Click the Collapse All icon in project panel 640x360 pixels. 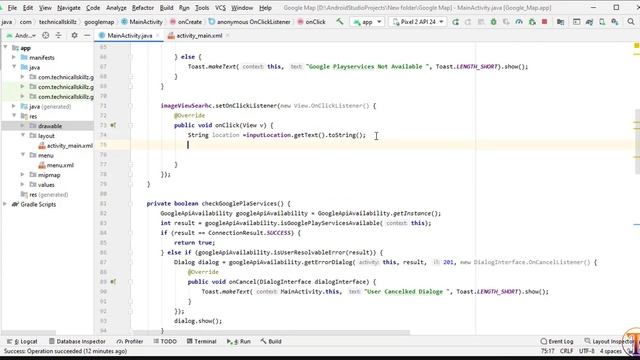[x=58, y=36]
